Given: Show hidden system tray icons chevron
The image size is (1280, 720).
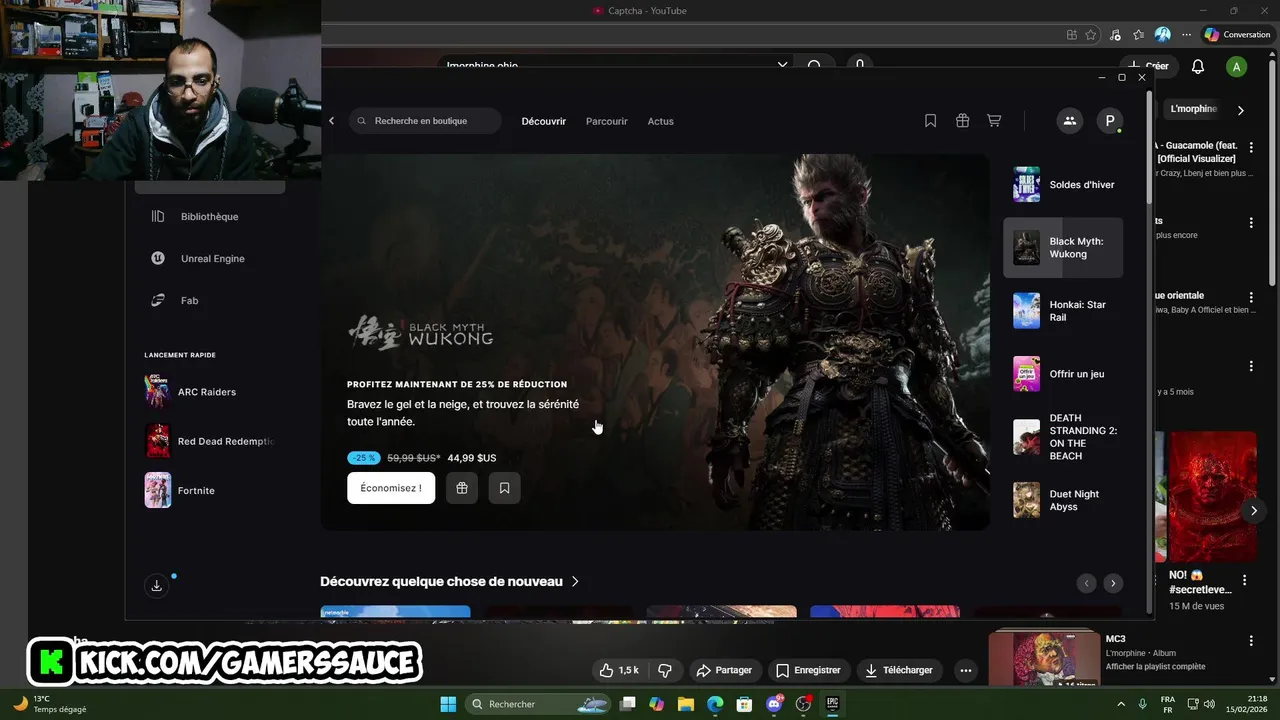Looking at the screenshot, I should tap(1120, 704).
